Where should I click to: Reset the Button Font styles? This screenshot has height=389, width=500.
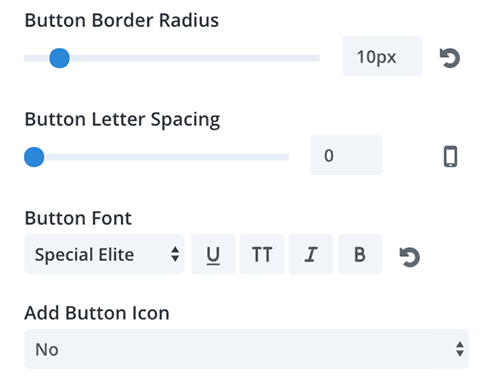410,257
